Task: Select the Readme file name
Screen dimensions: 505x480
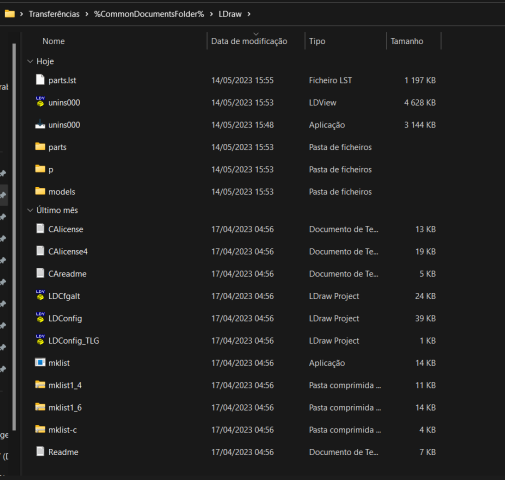Action: coord(63,452)
